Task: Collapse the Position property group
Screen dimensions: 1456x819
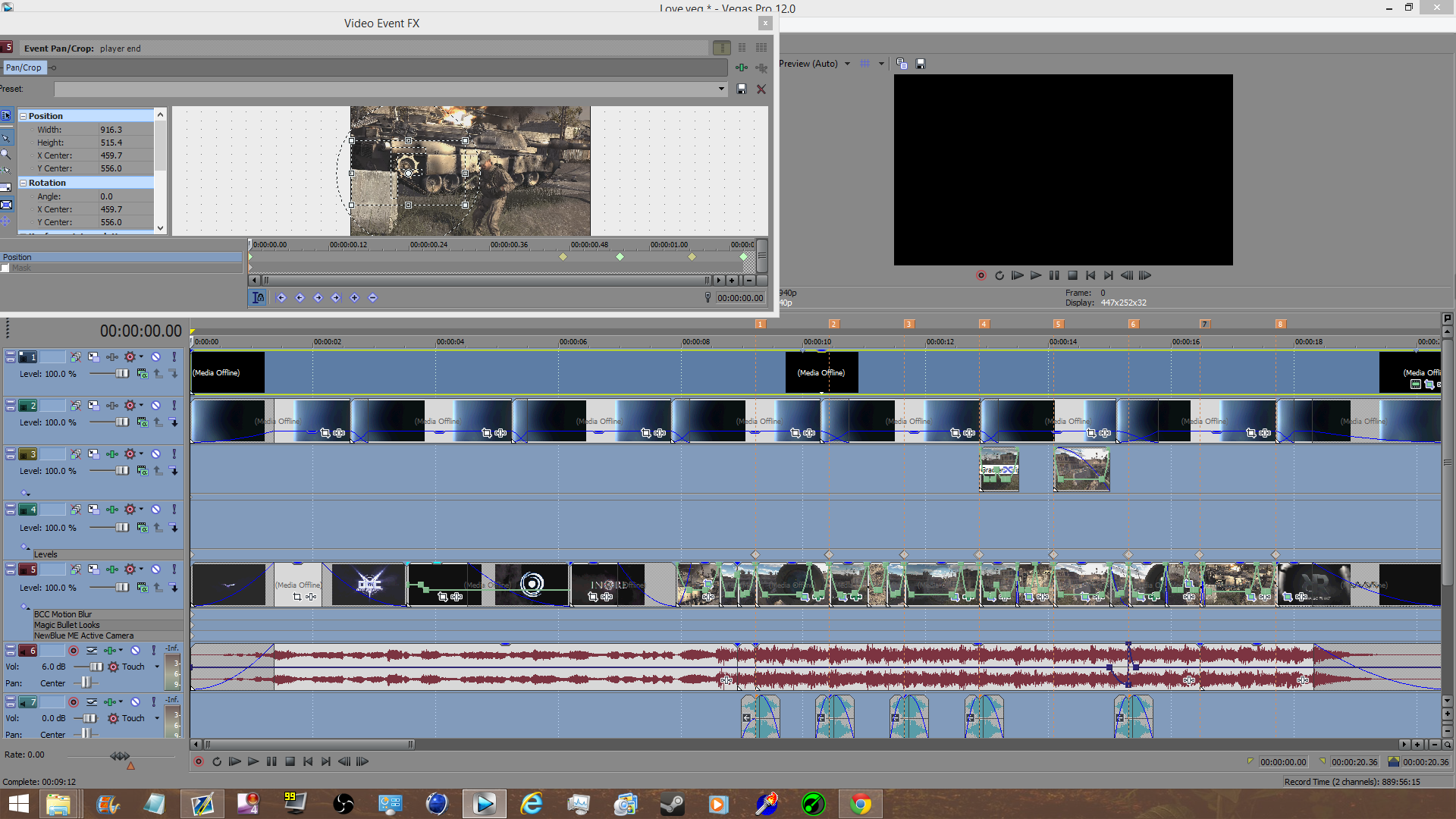Action: tap(24, 117)
